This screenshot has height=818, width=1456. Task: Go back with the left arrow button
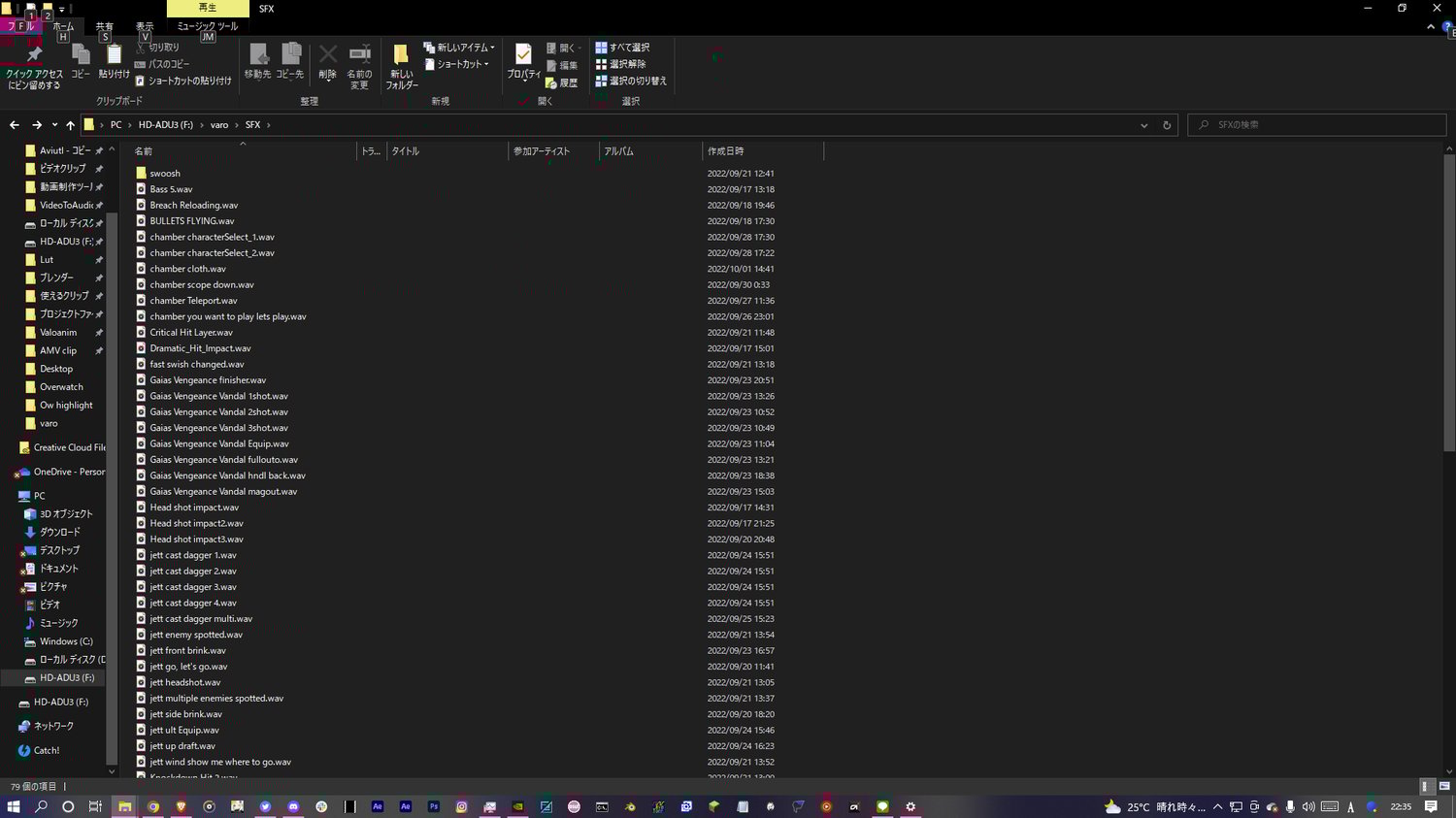(15, 125)
